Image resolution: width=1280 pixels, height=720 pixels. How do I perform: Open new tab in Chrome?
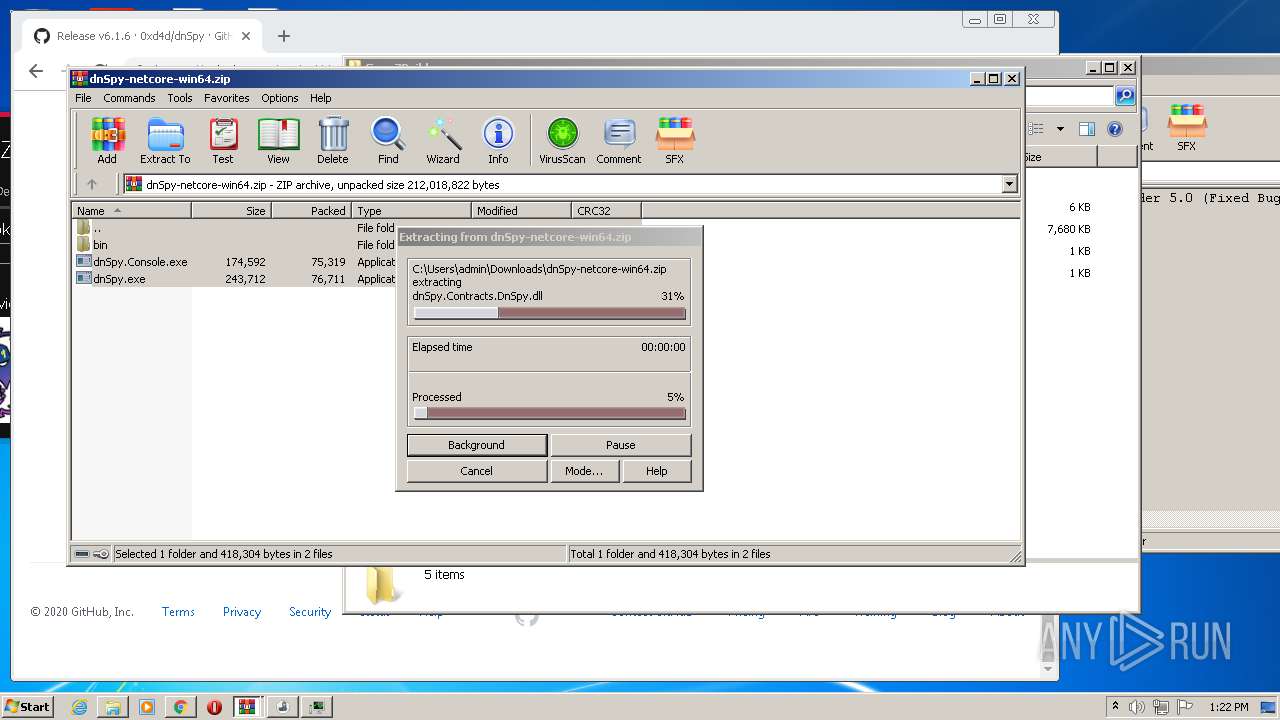coord(284,36)
